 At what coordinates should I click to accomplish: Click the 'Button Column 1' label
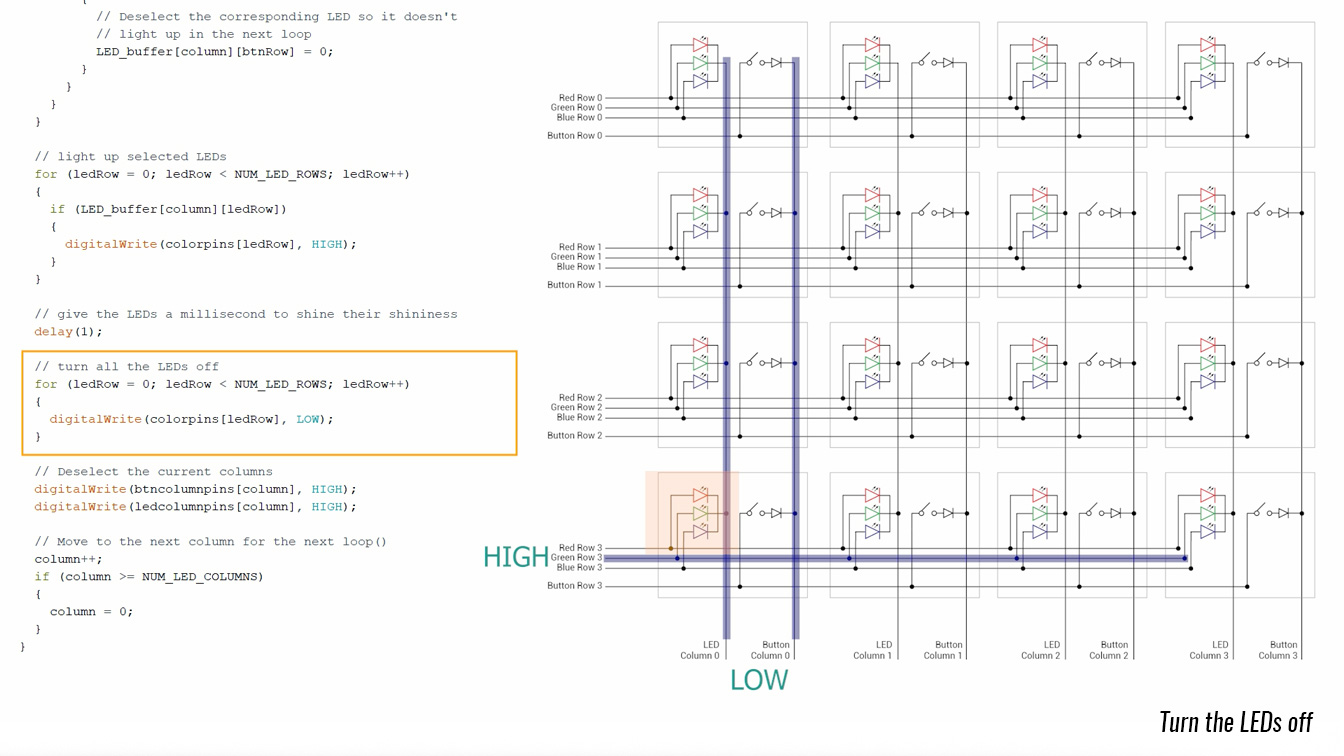(x=943, y=650)
